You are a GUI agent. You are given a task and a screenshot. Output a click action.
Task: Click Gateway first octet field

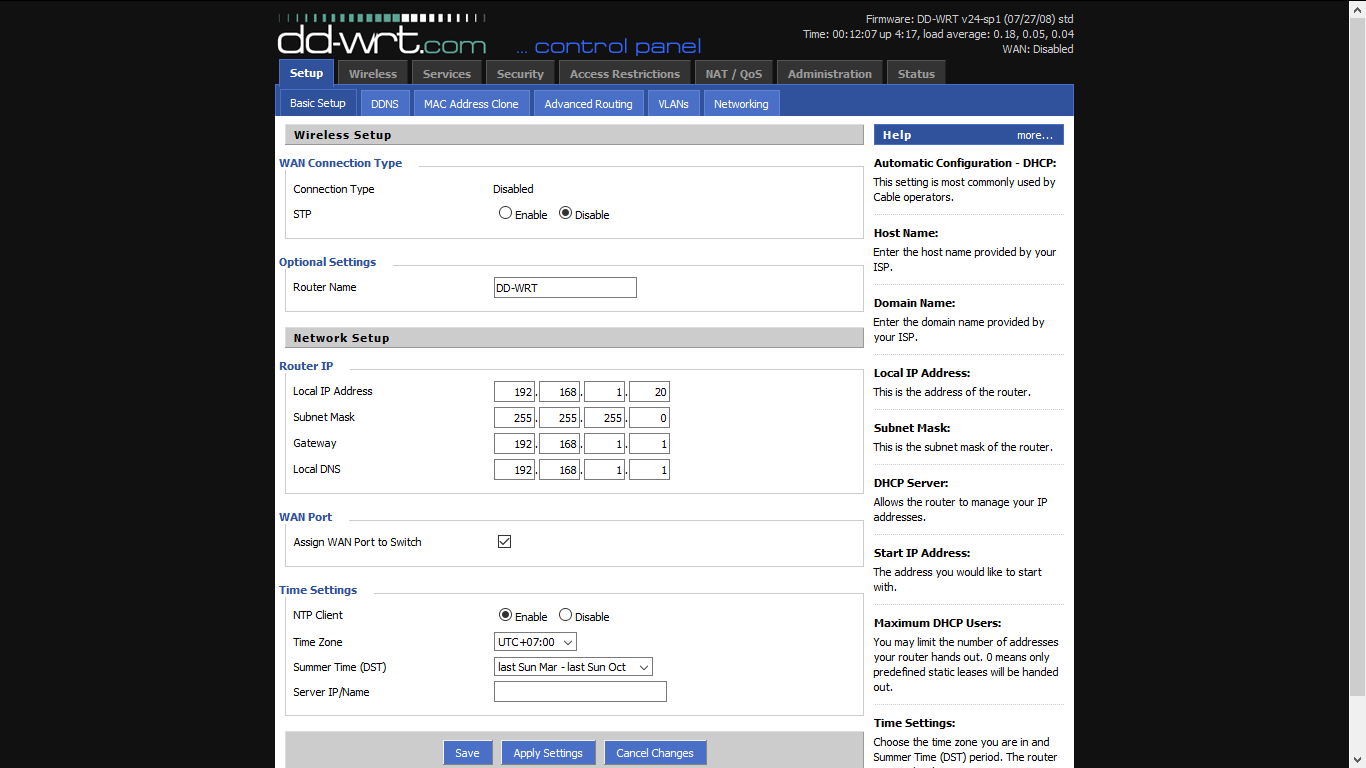514,444
